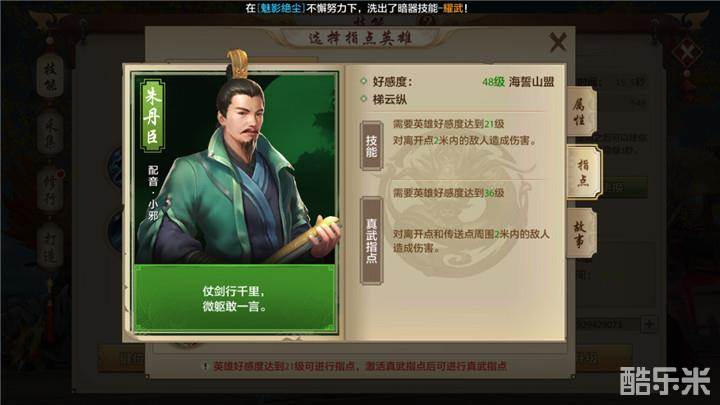
Task: Click the 魅影绝尘 player name in announcement
Action: click(x=280, y=8)
